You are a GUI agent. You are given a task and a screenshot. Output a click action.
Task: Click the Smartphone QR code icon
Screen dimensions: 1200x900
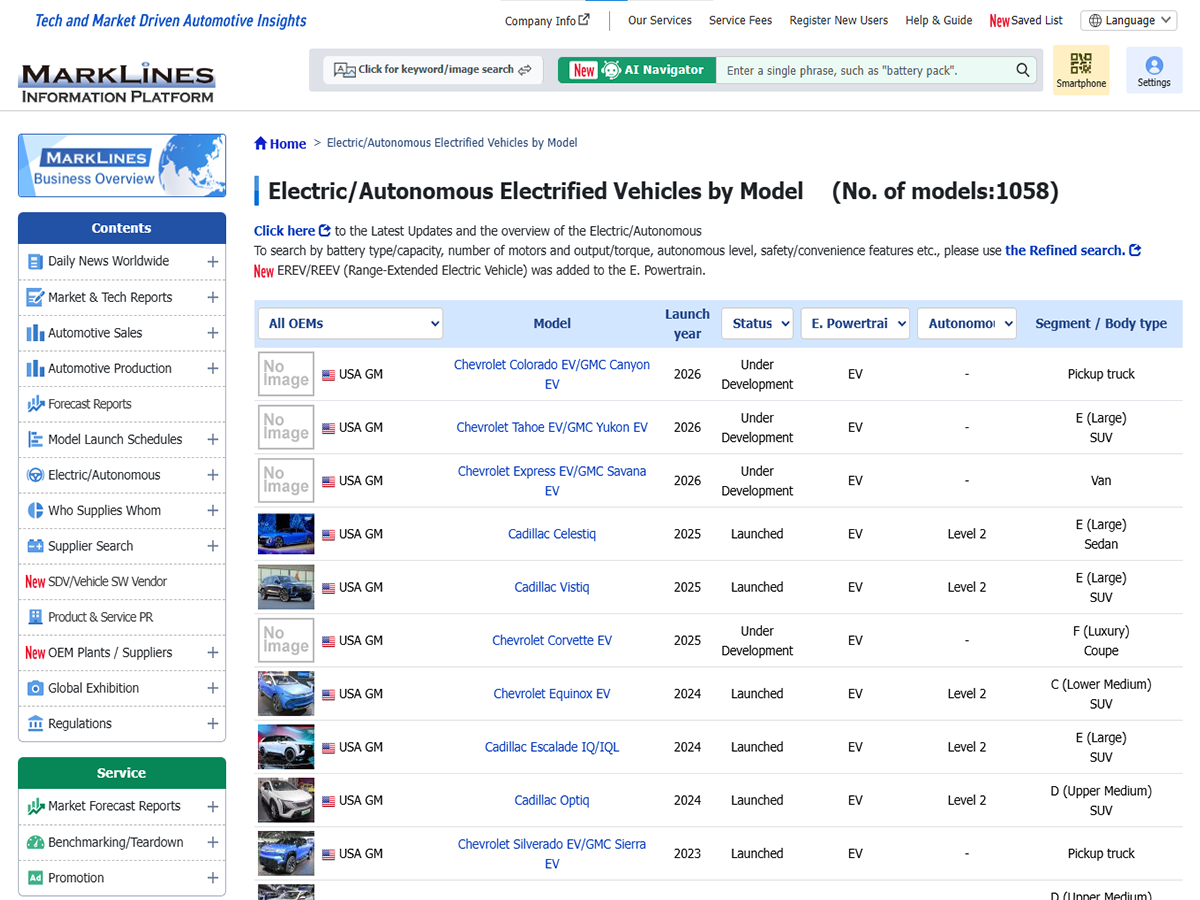(1081, 65)
